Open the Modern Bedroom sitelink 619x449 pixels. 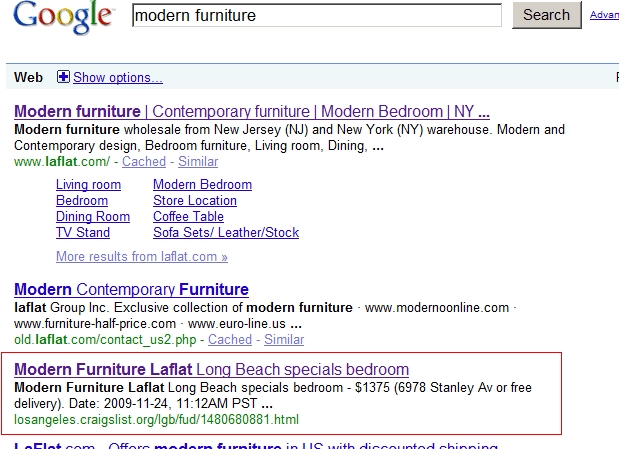point(203,185)
